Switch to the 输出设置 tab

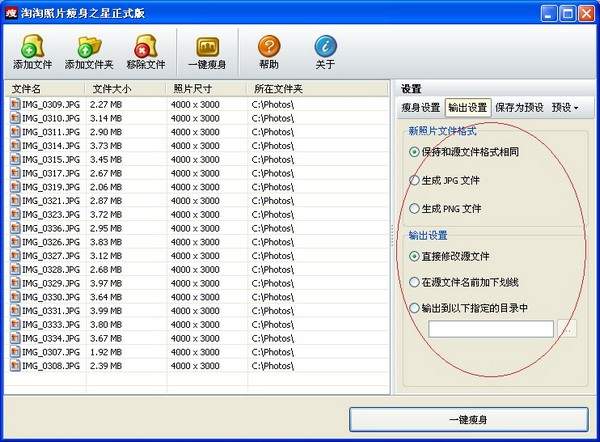[467, 107]
